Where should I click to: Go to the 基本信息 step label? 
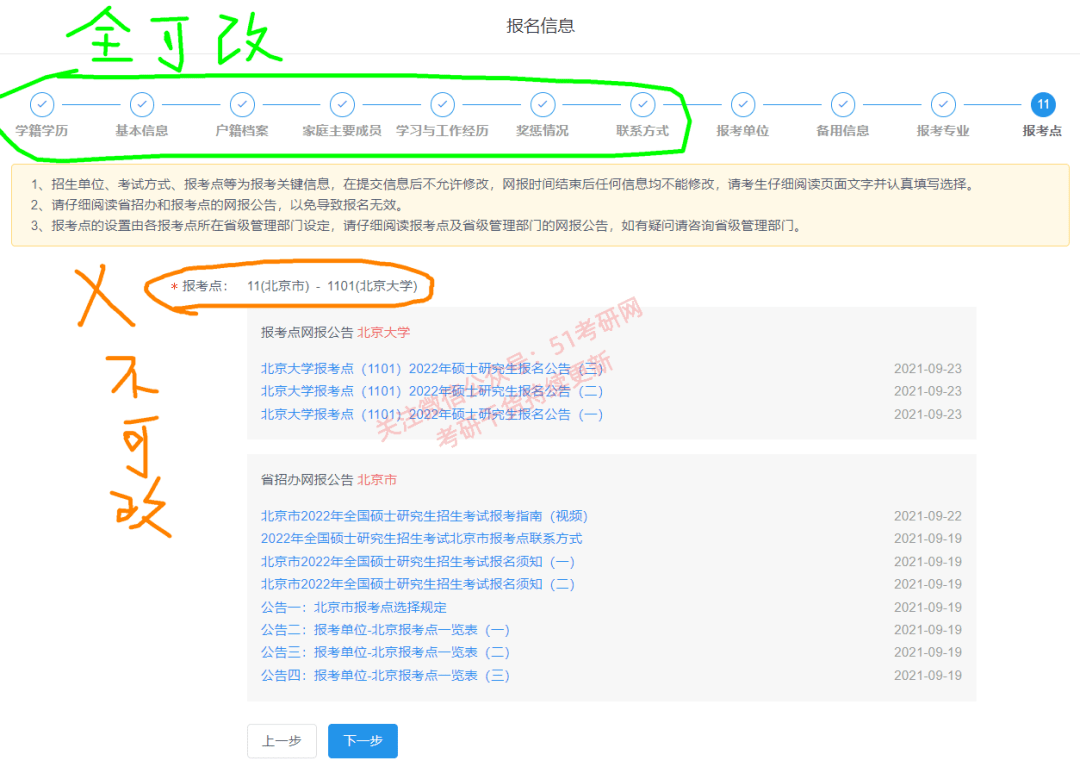(x=142, y=131)
